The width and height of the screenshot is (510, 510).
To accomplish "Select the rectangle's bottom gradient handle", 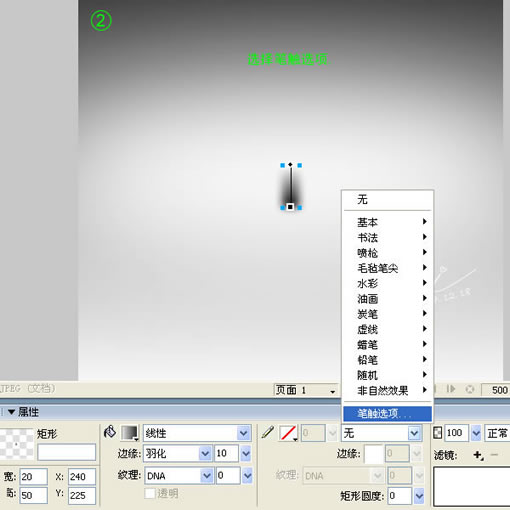I will point(290,207).
